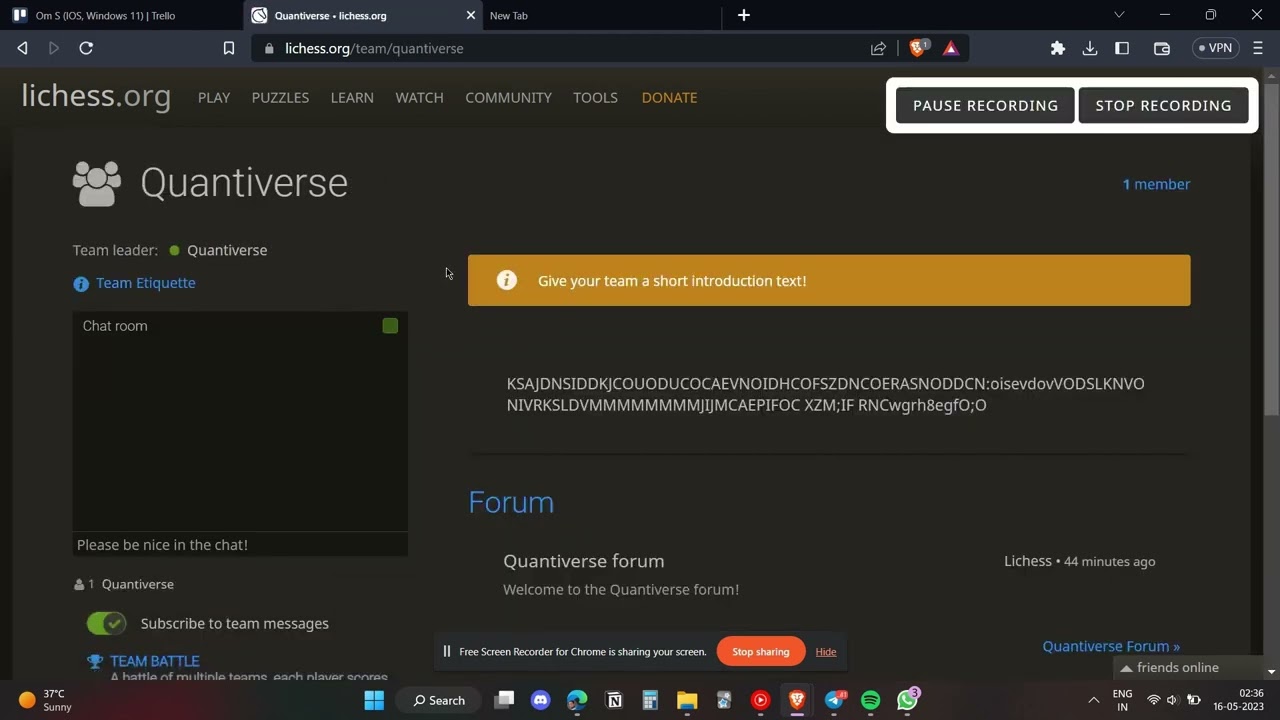Screen dimensions: 1280x720
Task: Go back with the browser back arrow
Action: [22, 48]
